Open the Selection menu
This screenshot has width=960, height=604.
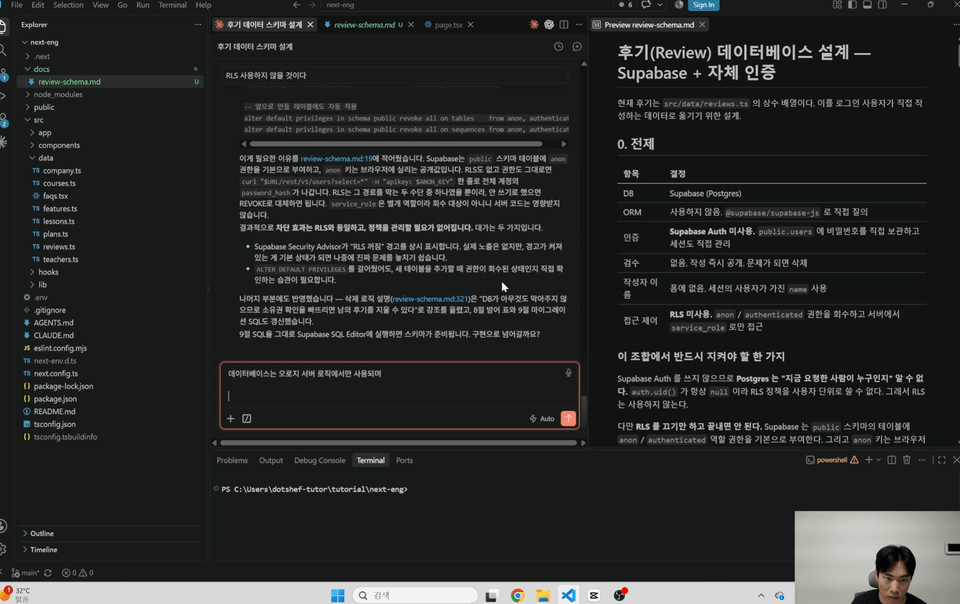68,5
